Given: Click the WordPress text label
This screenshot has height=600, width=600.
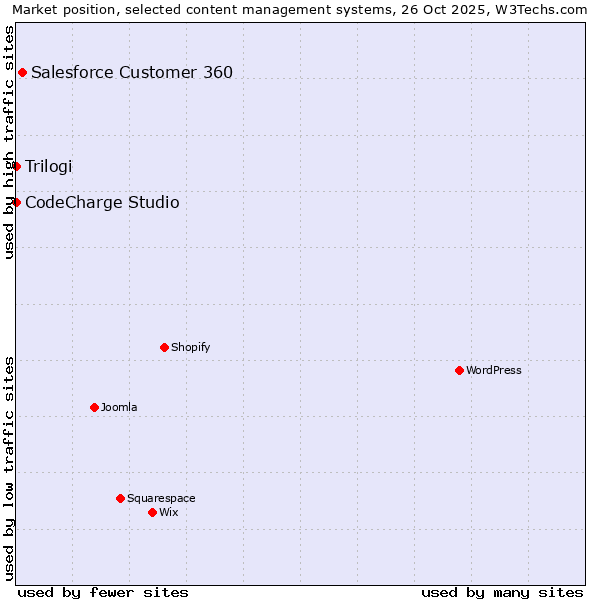Looking at the screenshot, I should tap(494, 370).
